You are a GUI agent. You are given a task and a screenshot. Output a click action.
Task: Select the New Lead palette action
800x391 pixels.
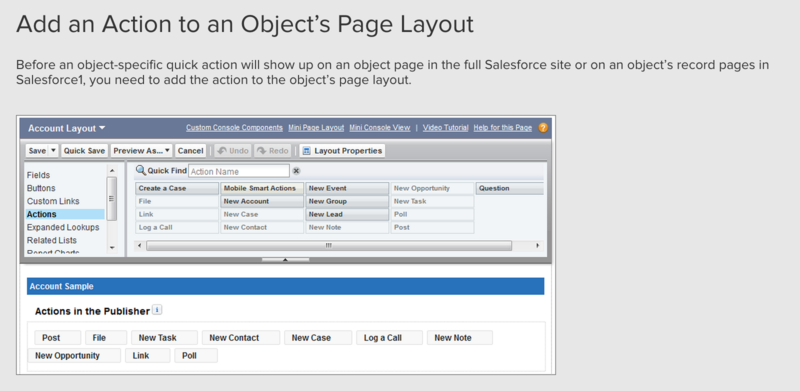[347, 214]
